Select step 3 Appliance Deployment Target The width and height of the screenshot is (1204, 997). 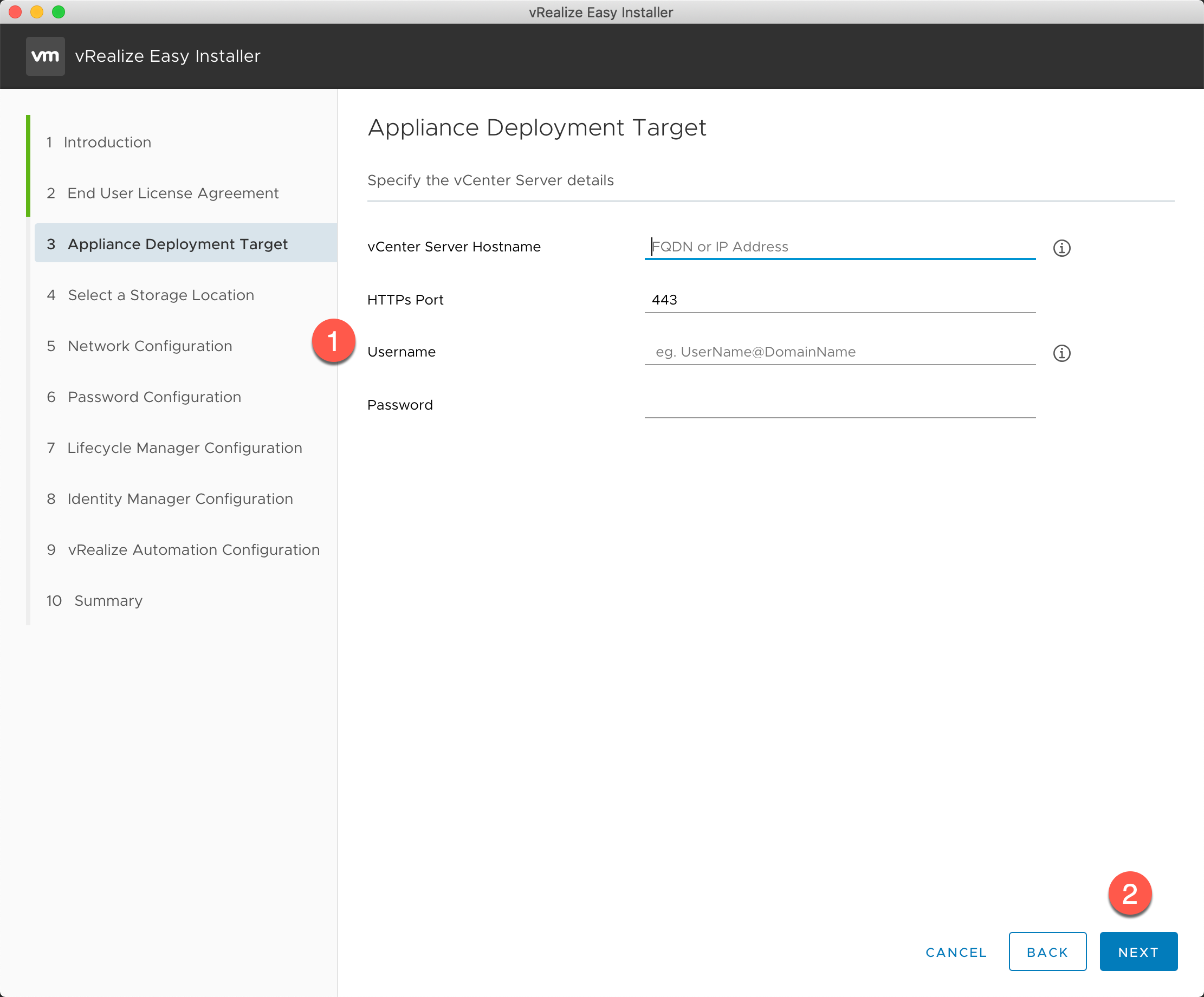point(186,244)
